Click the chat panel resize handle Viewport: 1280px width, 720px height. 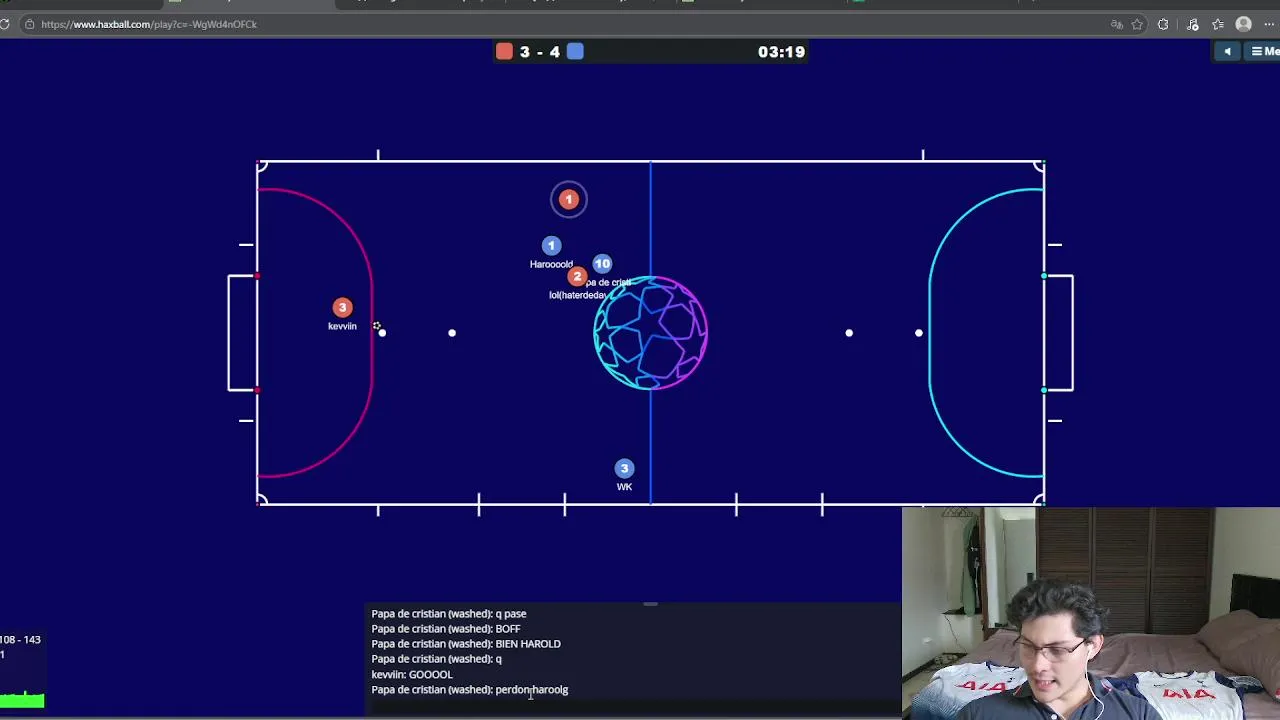[650, 604]
